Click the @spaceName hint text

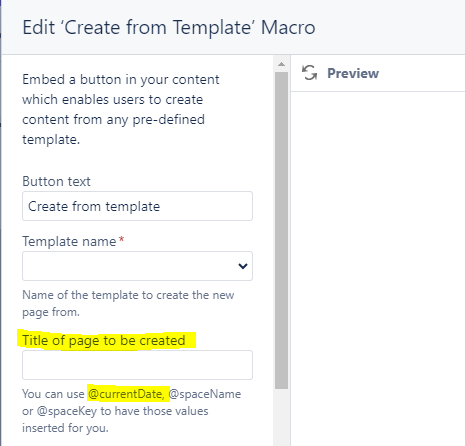205,394
